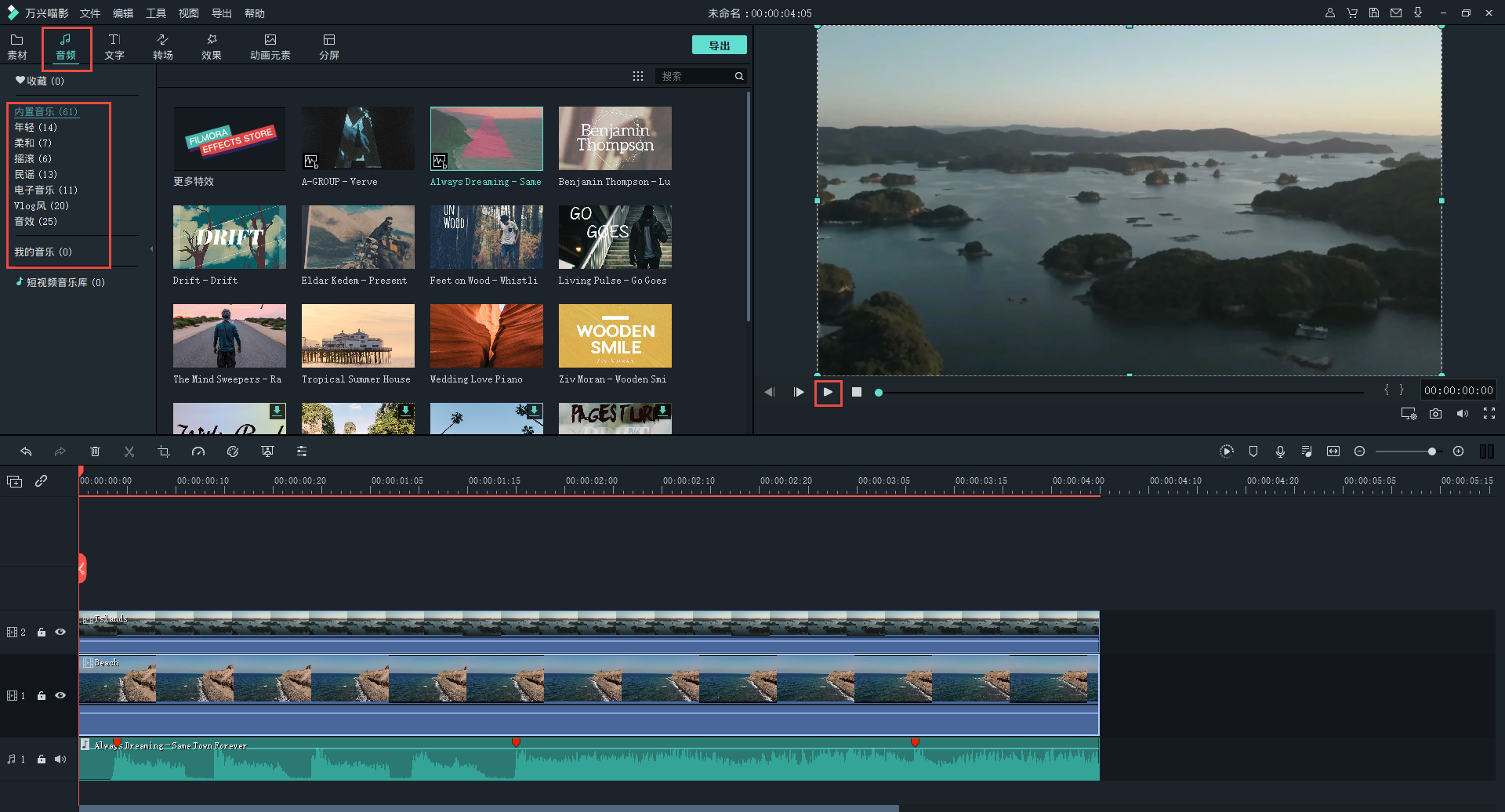
Task: Click the undo arrow icon
Action: 26,451
